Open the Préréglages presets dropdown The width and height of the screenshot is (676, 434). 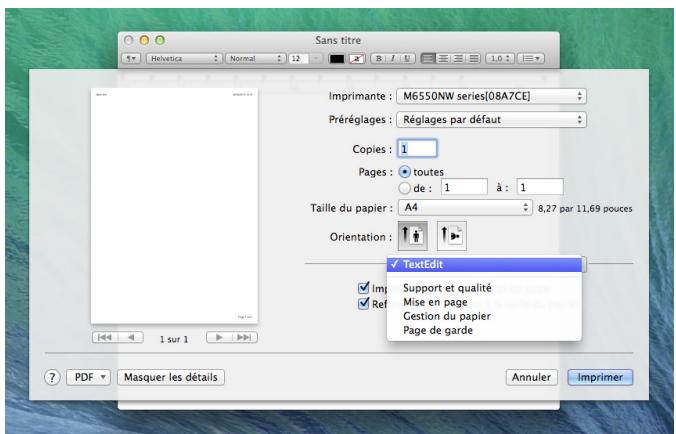[489, 119]
